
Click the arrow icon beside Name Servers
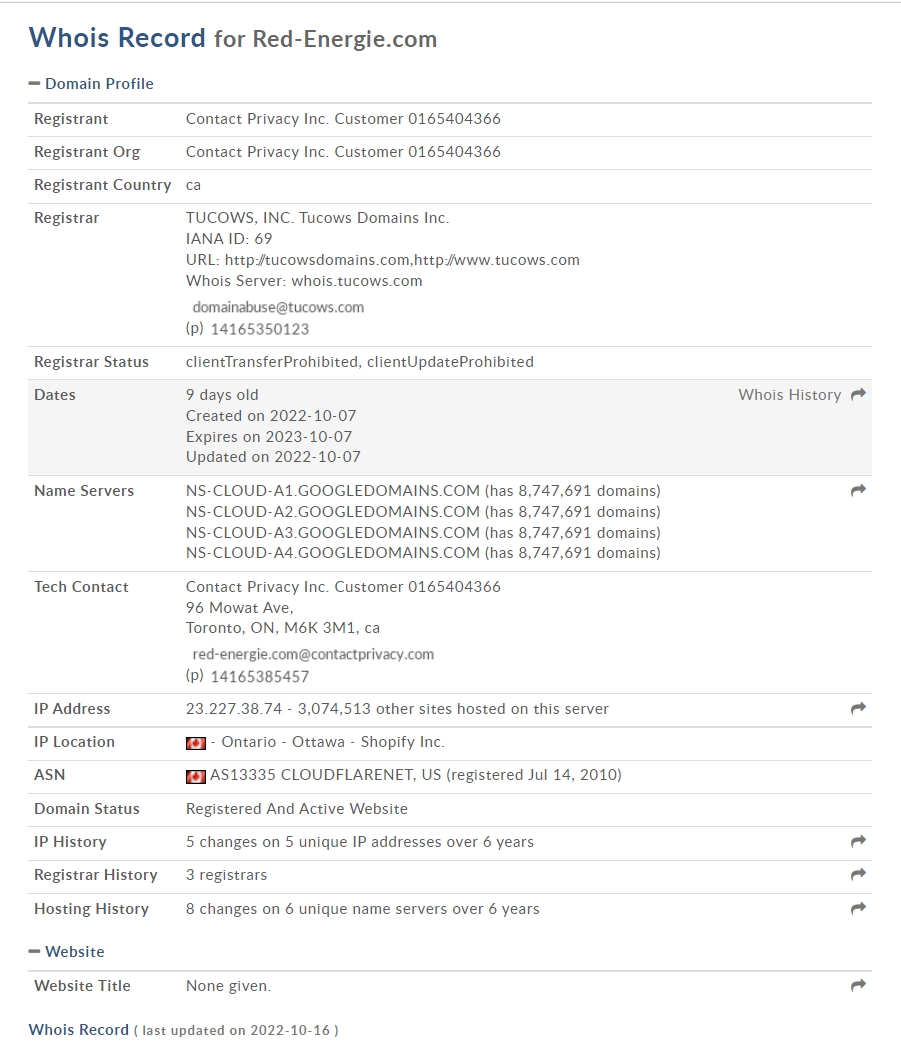[x=858, y=490]
